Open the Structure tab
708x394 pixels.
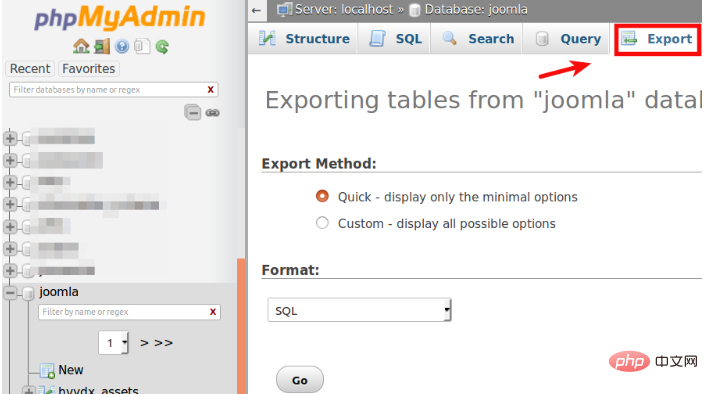click(x=304, y=39)
